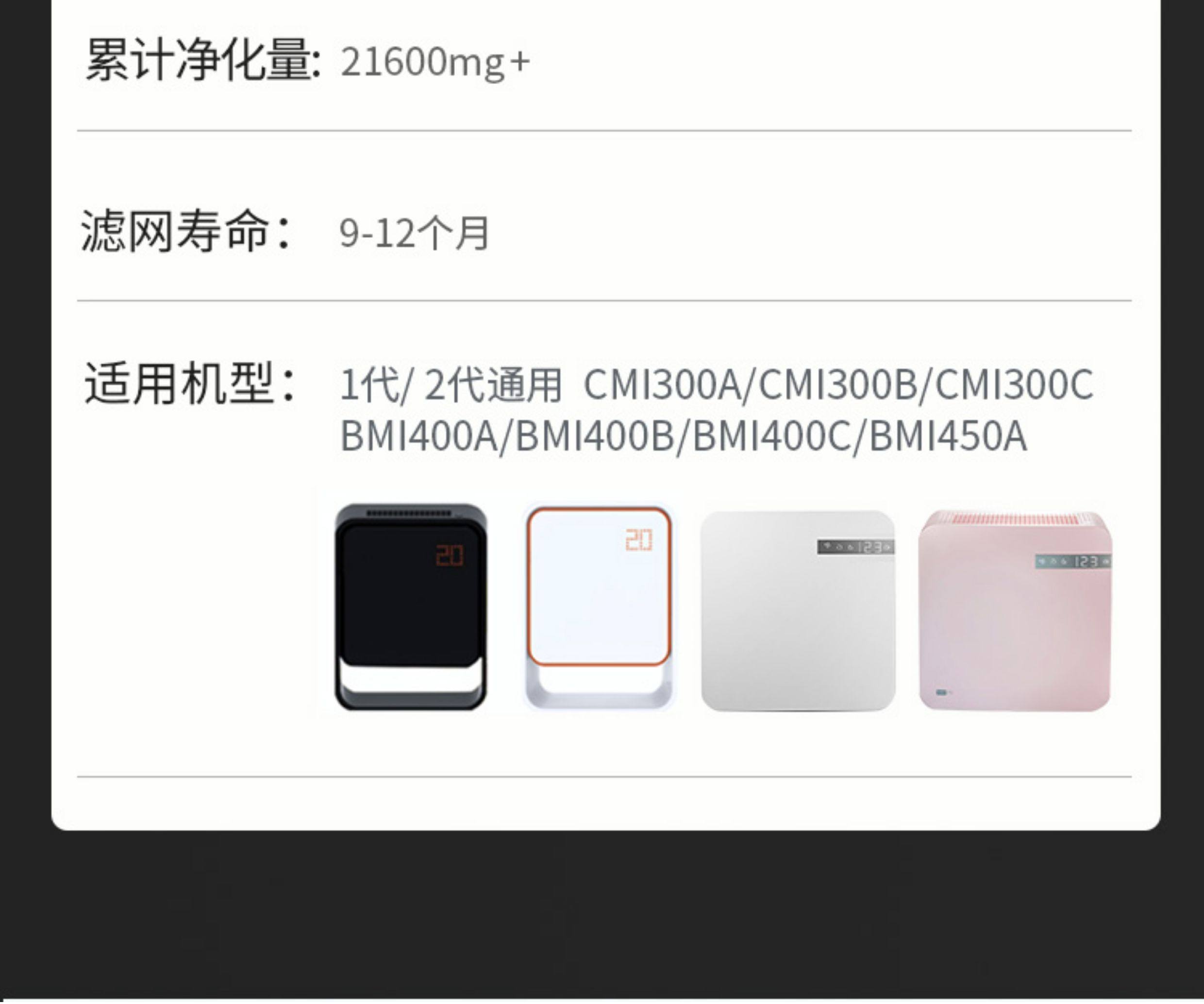Click the 1代/2代通用 text
Viewport: 1204px width, 1004px height.
pos(451,384)
